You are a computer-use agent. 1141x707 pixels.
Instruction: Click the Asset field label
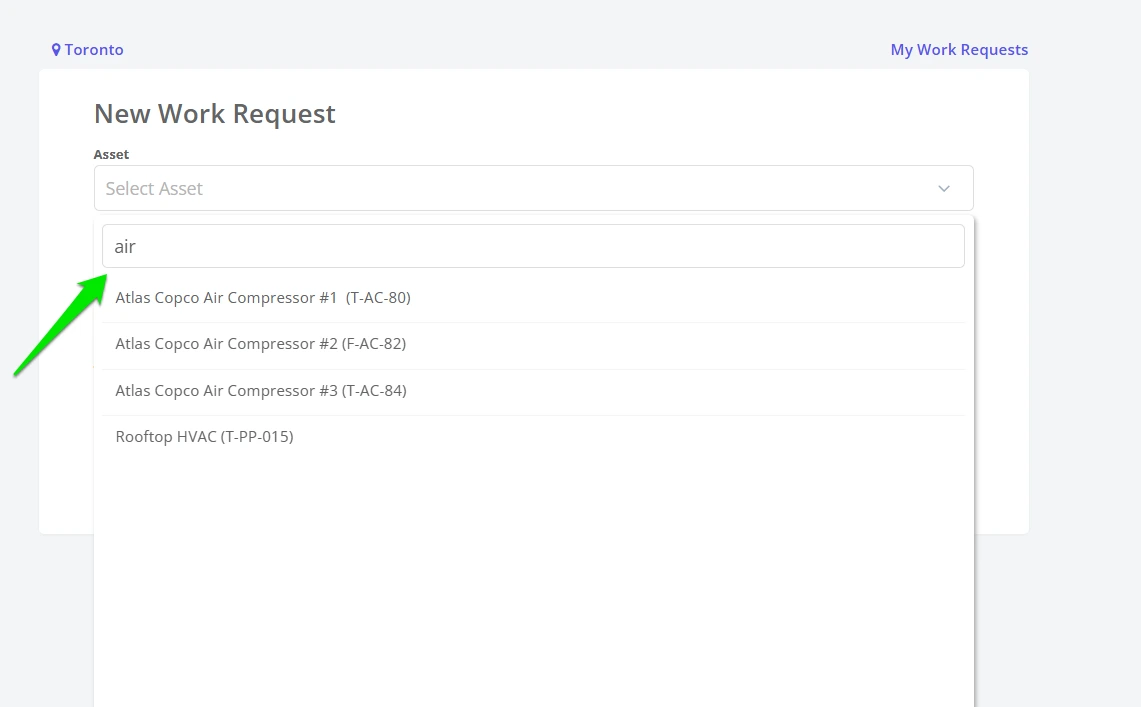[x=111, y=154]
